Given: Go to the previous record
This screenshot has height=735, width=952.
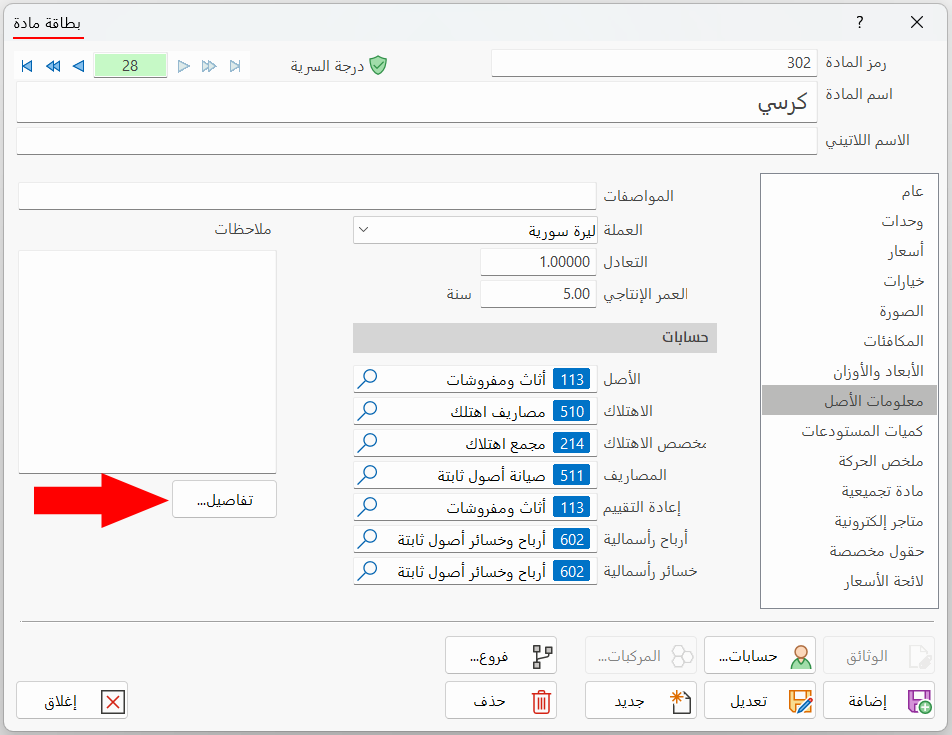Looking at the screenshot, I should click(78, 66).
